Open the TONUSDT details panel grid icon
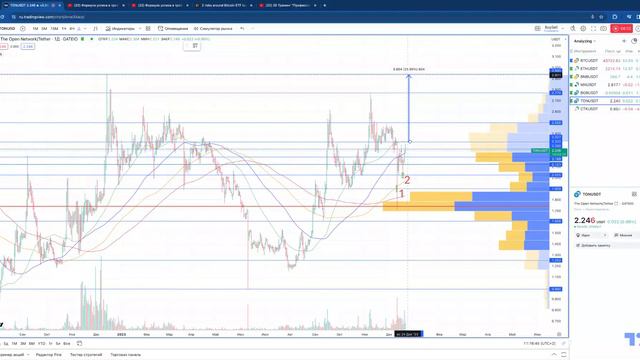This screenshot has width=640, height=360. click(634, 194)
